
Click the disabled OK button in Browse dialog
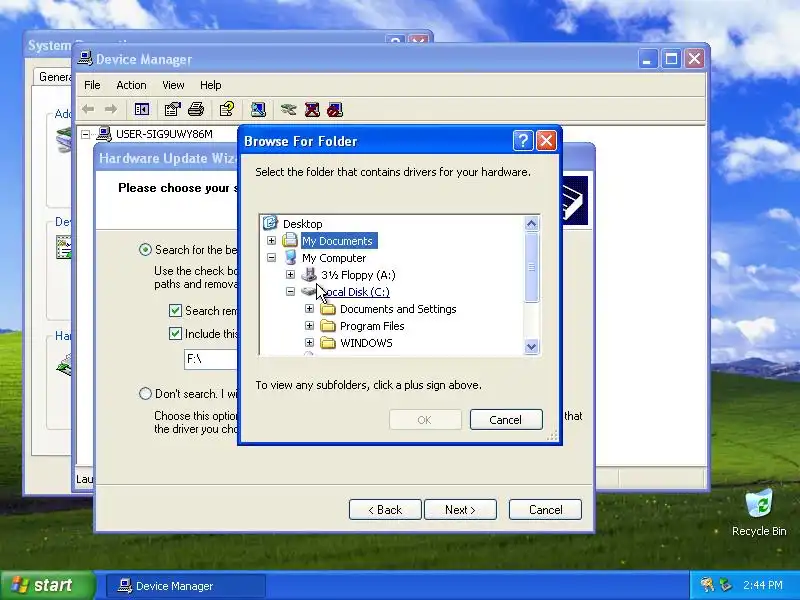point(425,419)
